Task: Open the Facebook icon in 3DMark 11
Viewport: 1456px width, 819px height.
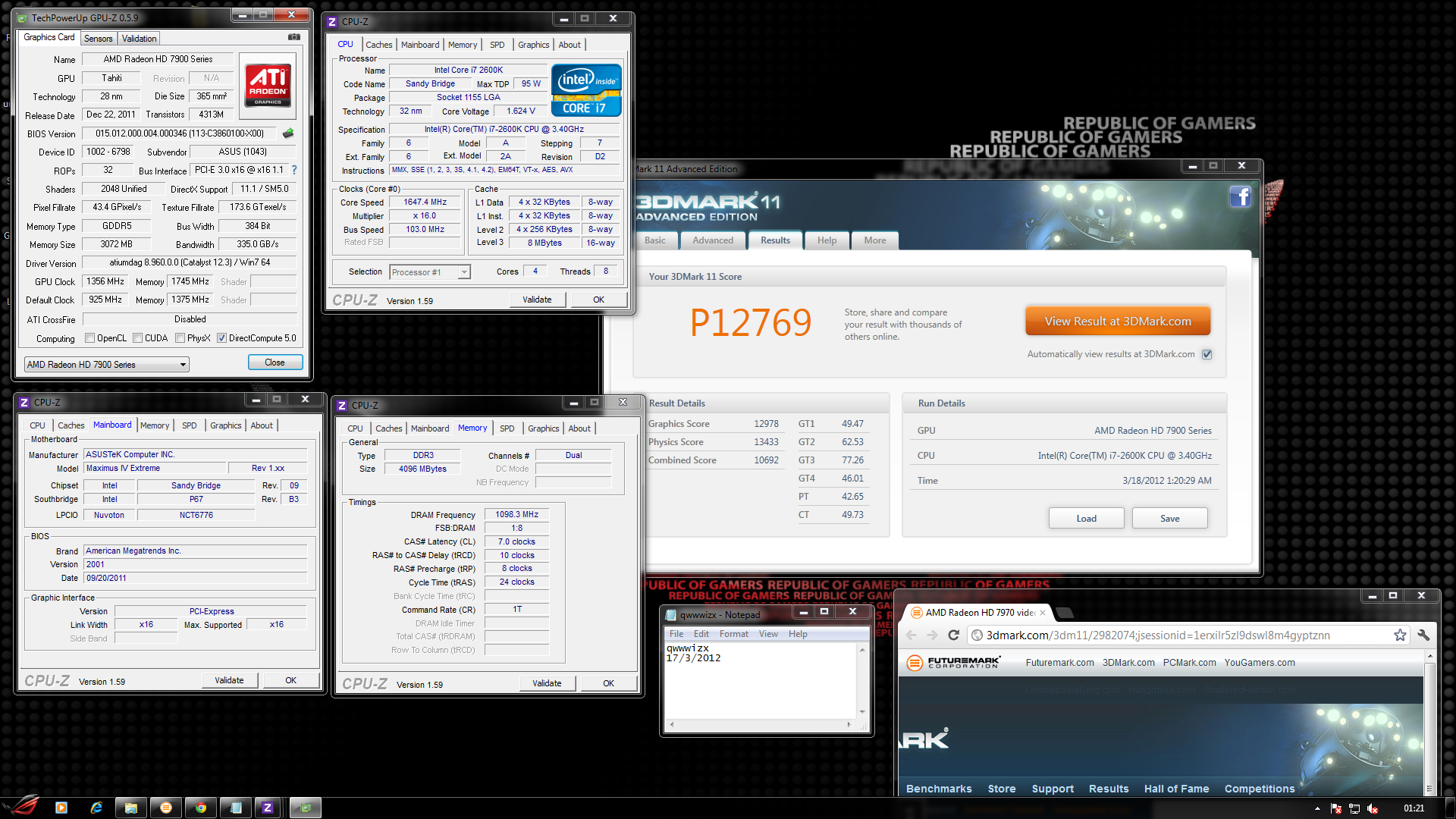Action: 1240,197
